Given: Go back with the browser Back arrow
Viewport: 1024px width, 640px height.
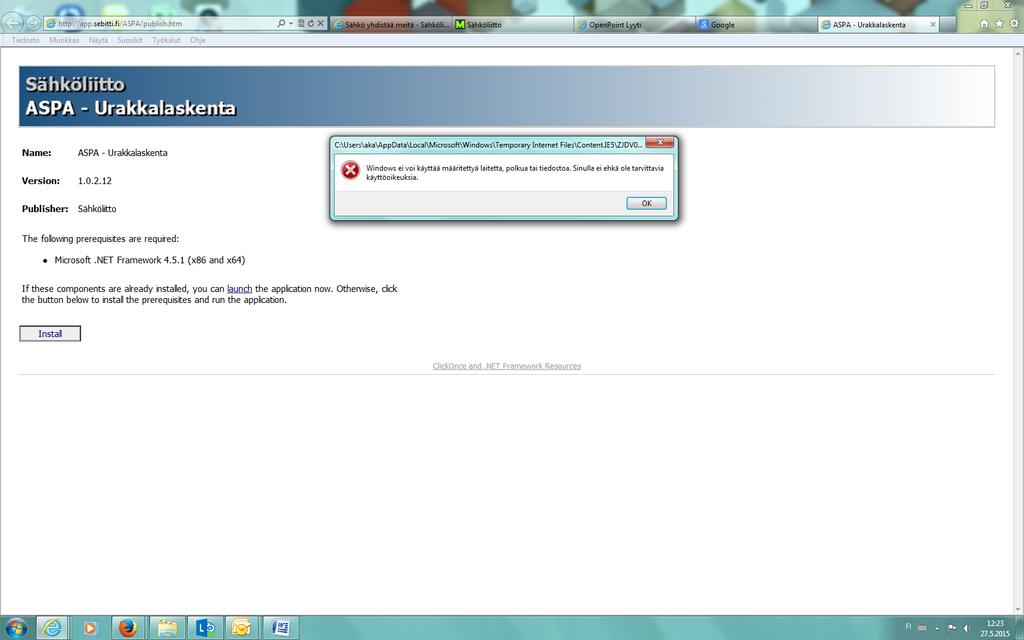Looking at the screenshot, I should (11, 22).
